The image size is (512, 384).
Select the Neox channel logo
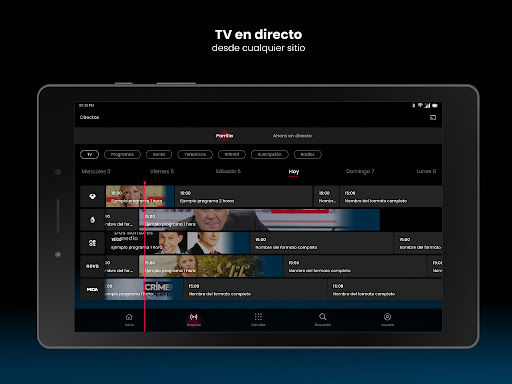[x=92, y=243]
